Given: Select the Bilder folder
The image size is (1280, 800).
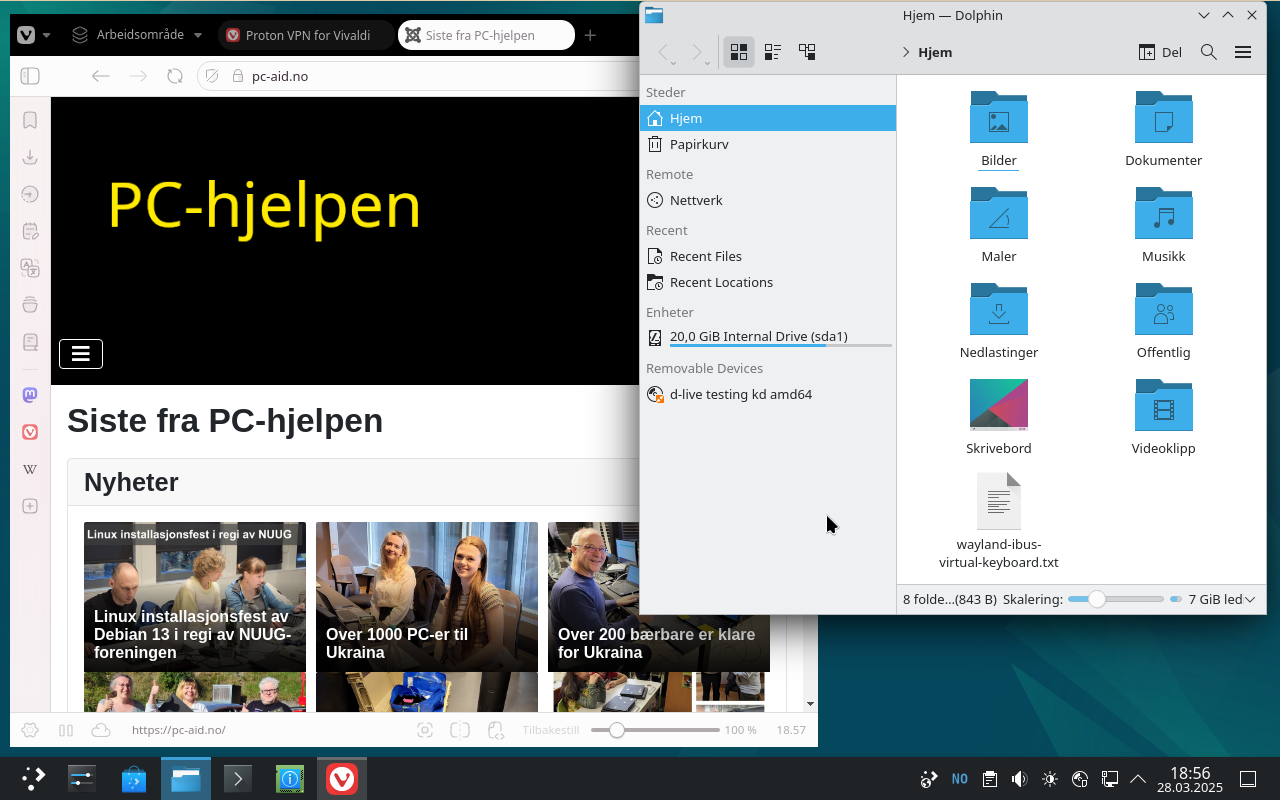Looking at the screenshot, I should [999, 128].
